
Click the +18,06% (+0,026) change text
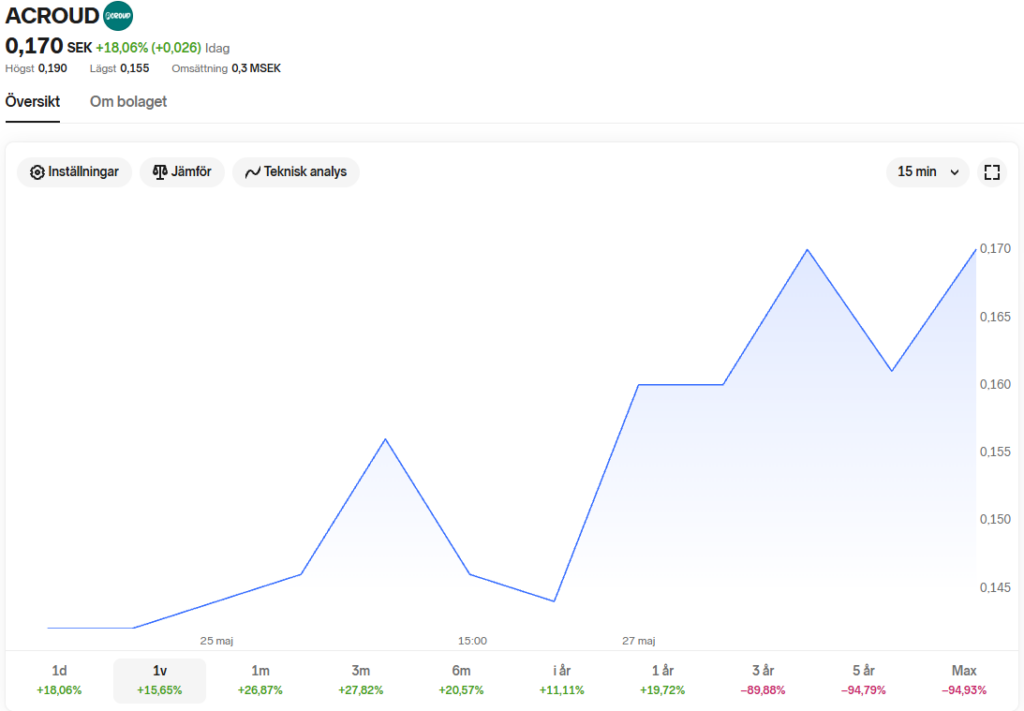[148, 48]
